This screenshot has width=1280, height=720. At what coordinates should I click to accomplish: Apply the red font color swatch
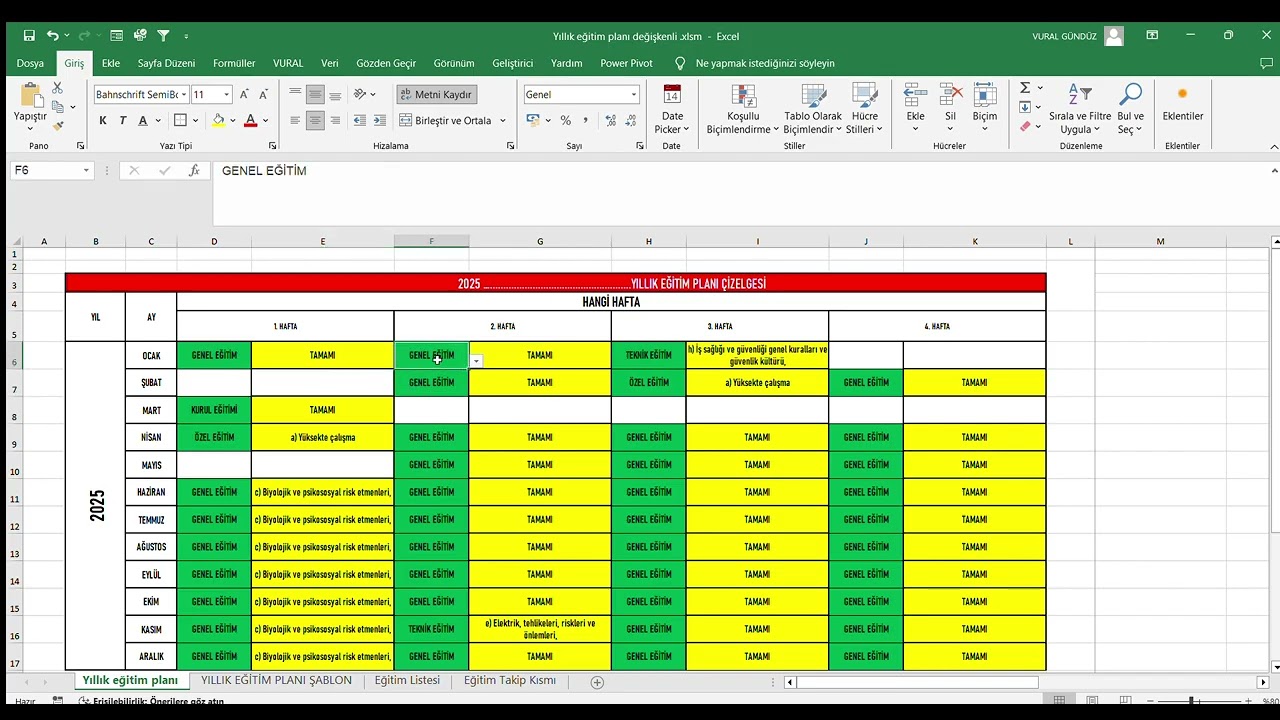(250, 120)
